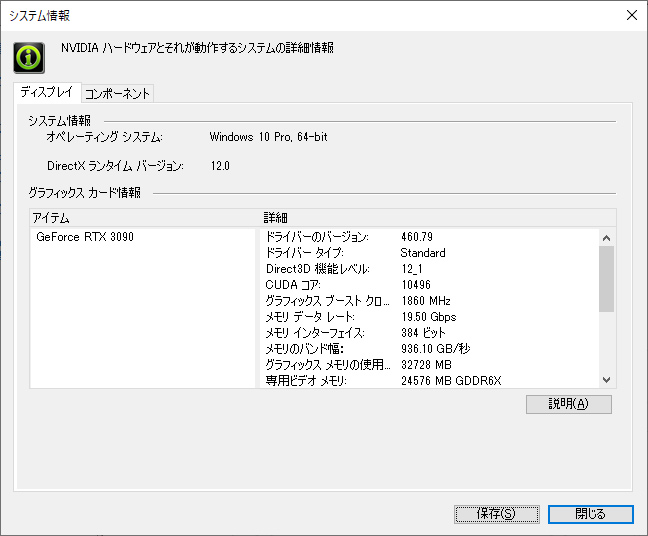
Task: Click the 32728 MB graphics memory value
Action: coord(426,365)
